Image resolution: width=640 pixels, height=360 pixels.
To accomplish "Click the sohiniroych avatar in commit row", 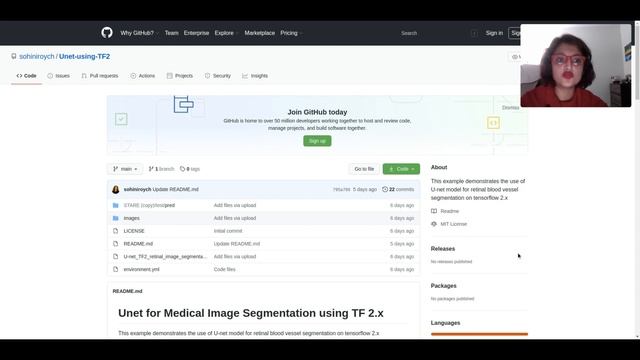I will [116, 189].
